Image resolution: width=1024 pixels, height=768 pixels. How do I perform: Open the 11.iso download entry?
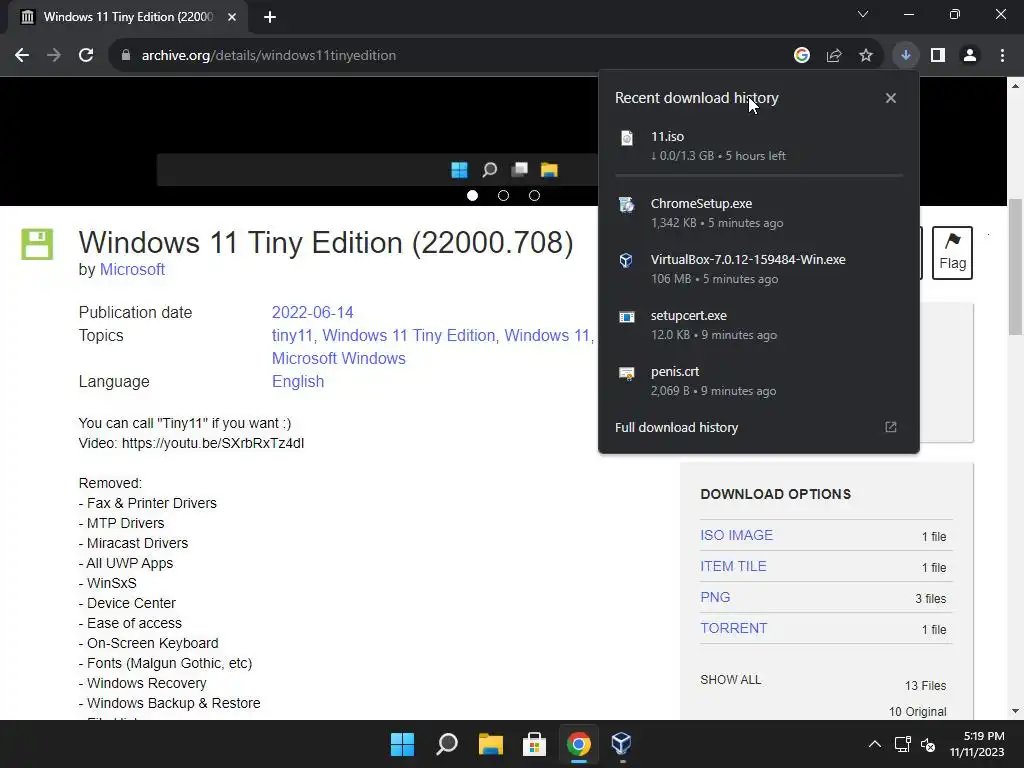pos(759,146)
